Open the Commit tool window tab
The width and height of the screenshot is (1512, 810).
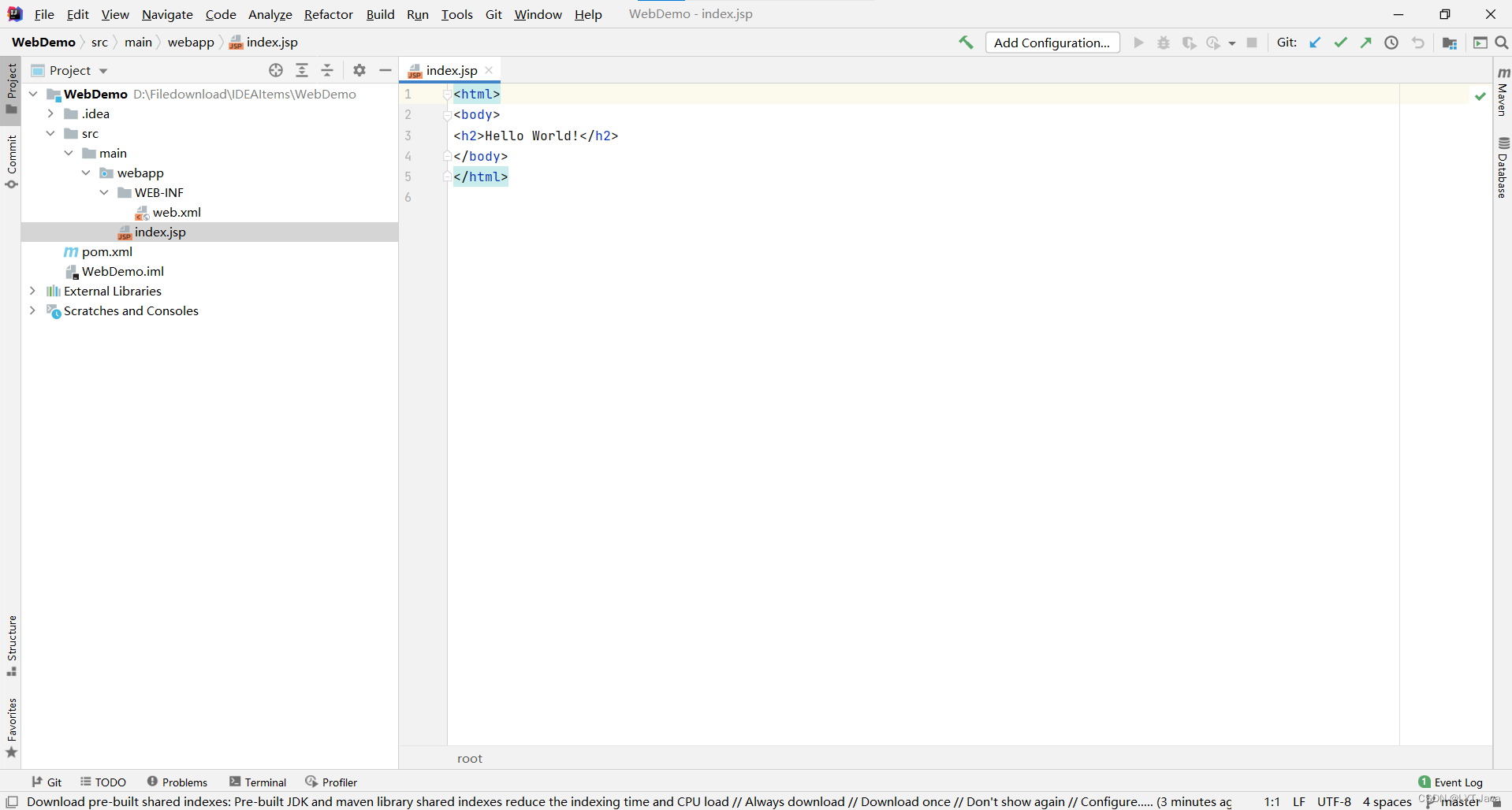[x=11, y=162]
